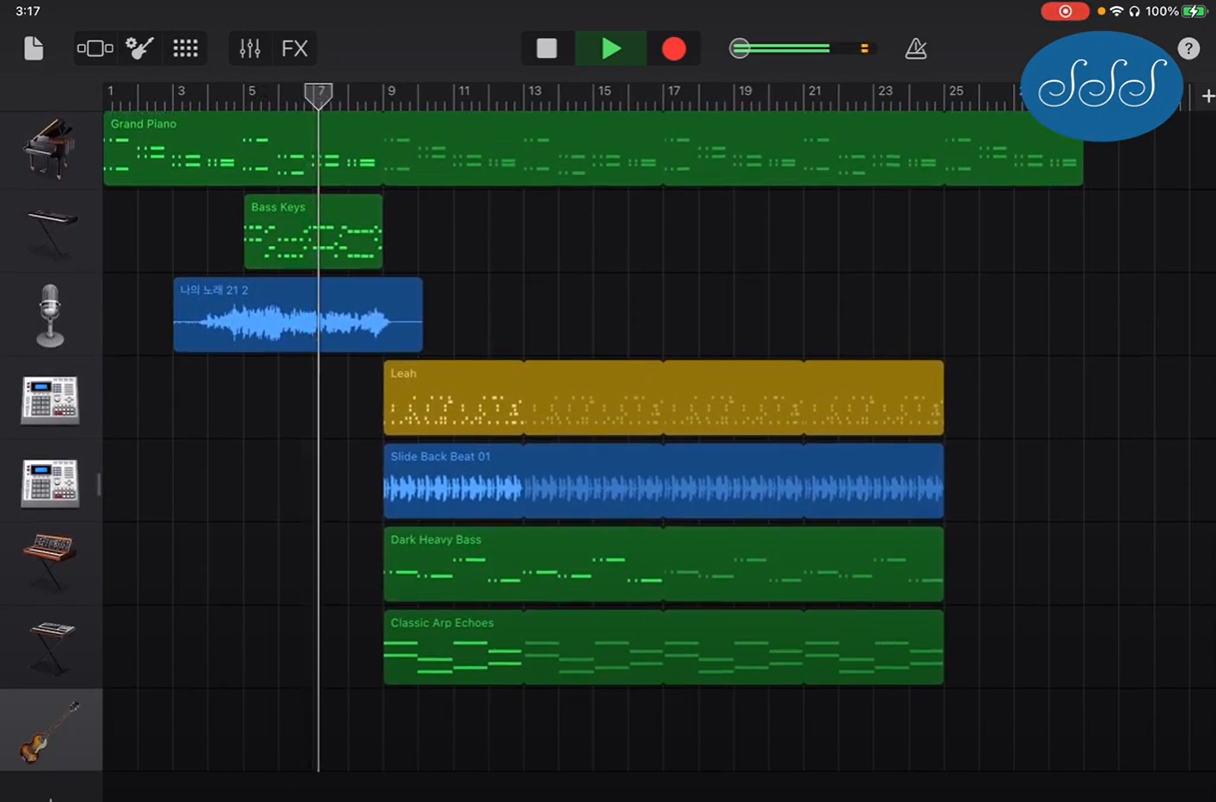Click the 3:17 clock in status bar

coord(28,11)
